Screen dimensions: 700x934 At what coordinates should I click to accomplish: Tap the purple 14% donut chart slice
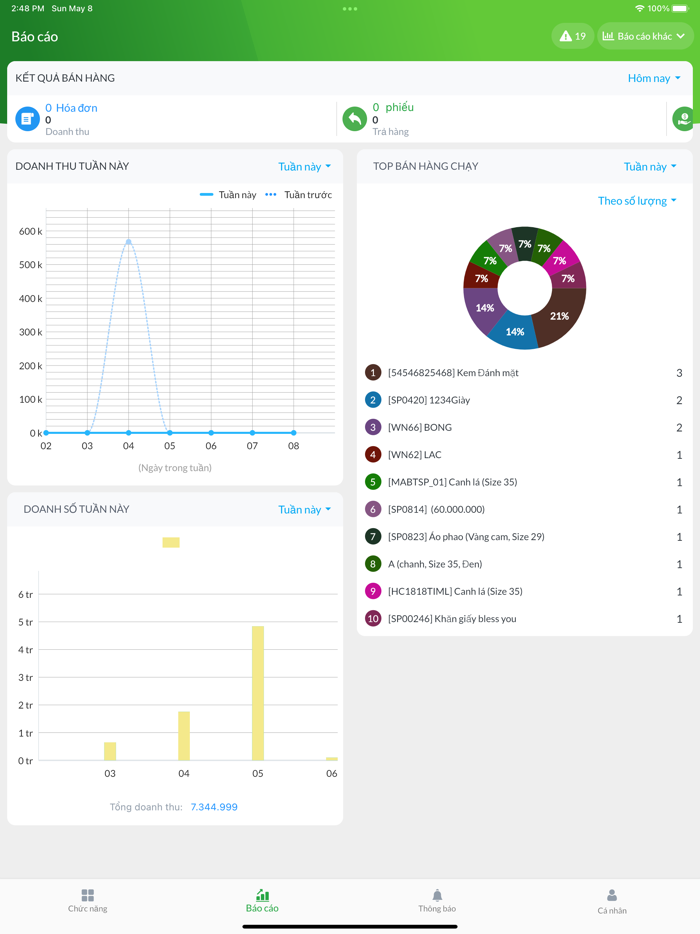click(484, 308)
